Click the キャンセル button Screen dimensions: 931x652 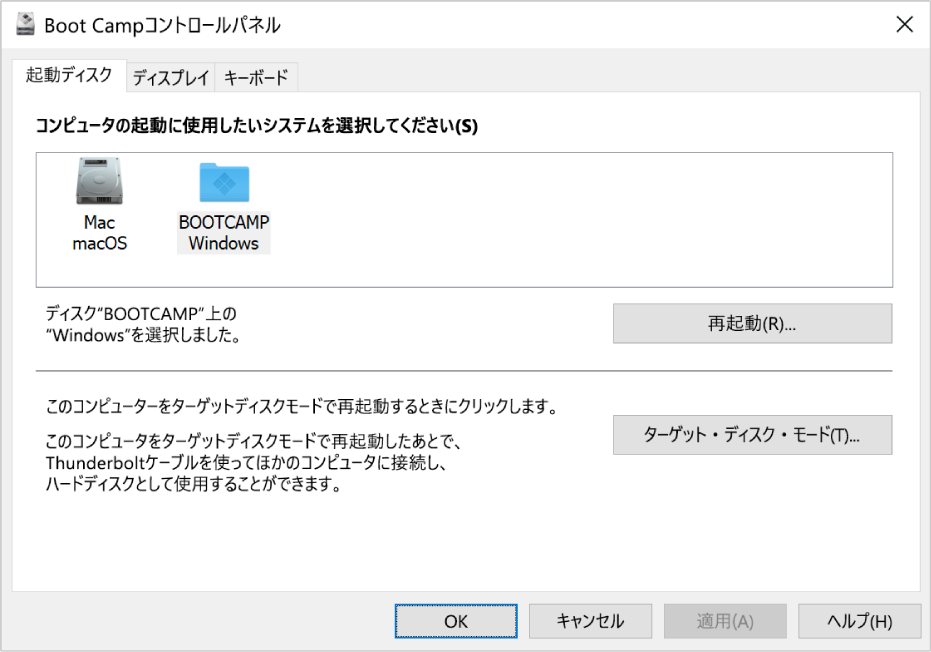590,621
